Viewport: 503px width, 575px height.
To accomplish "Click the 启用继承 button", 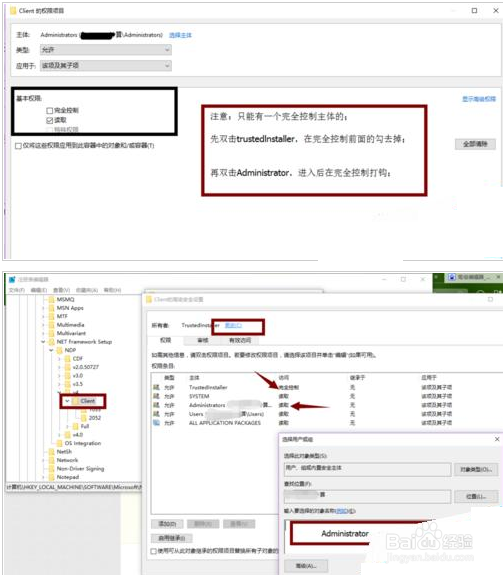I will pos(172,538).
